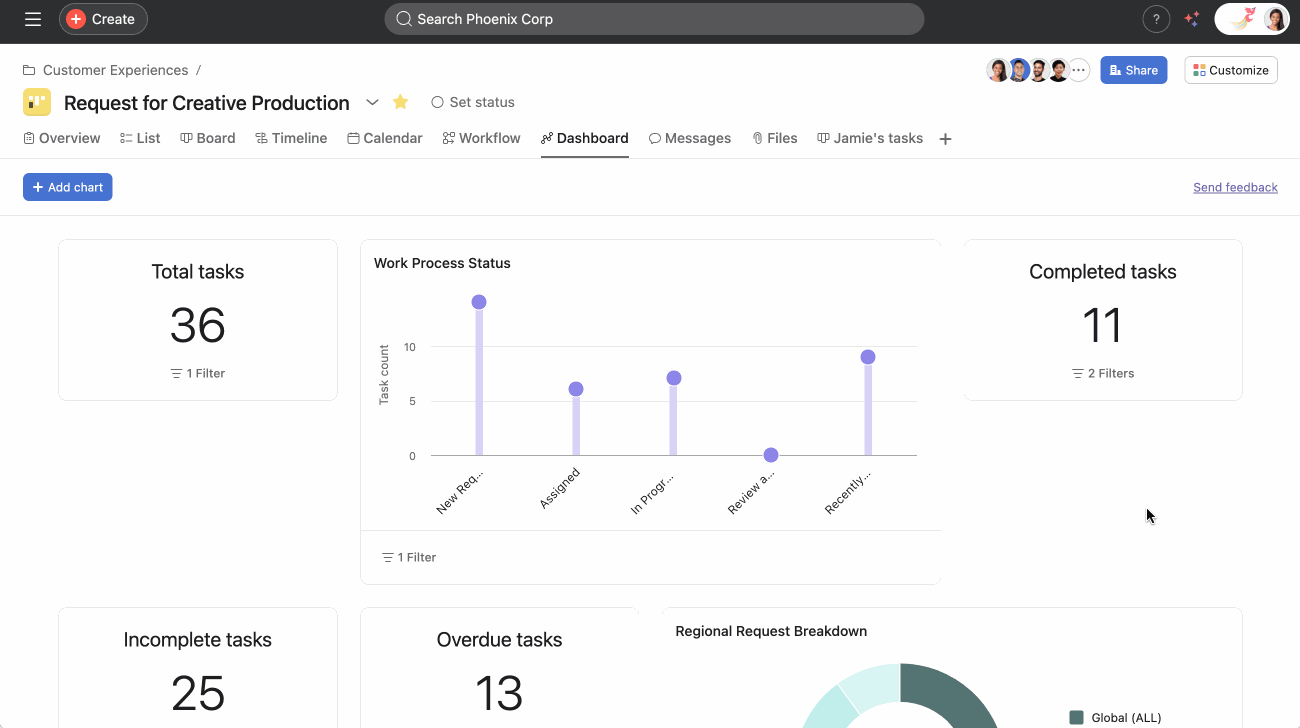Click the Global (ALL) legend color swatch

pyautogui.click(x=1076, y=717)
